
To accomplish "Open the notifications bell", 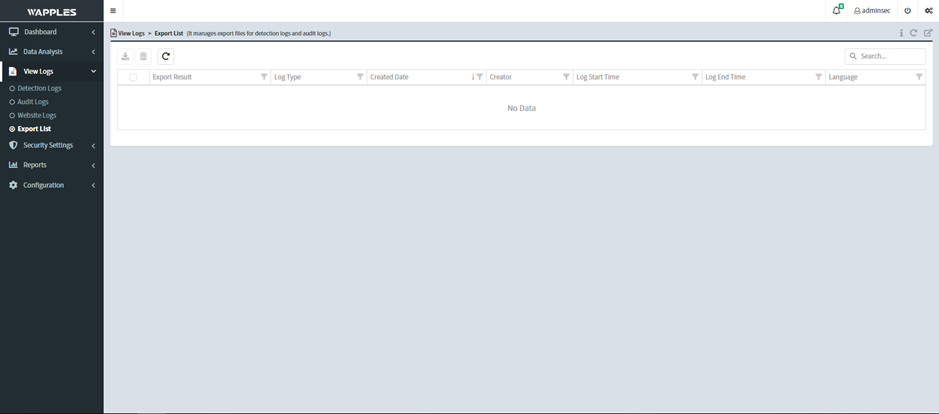I will (x=836, y=11).
